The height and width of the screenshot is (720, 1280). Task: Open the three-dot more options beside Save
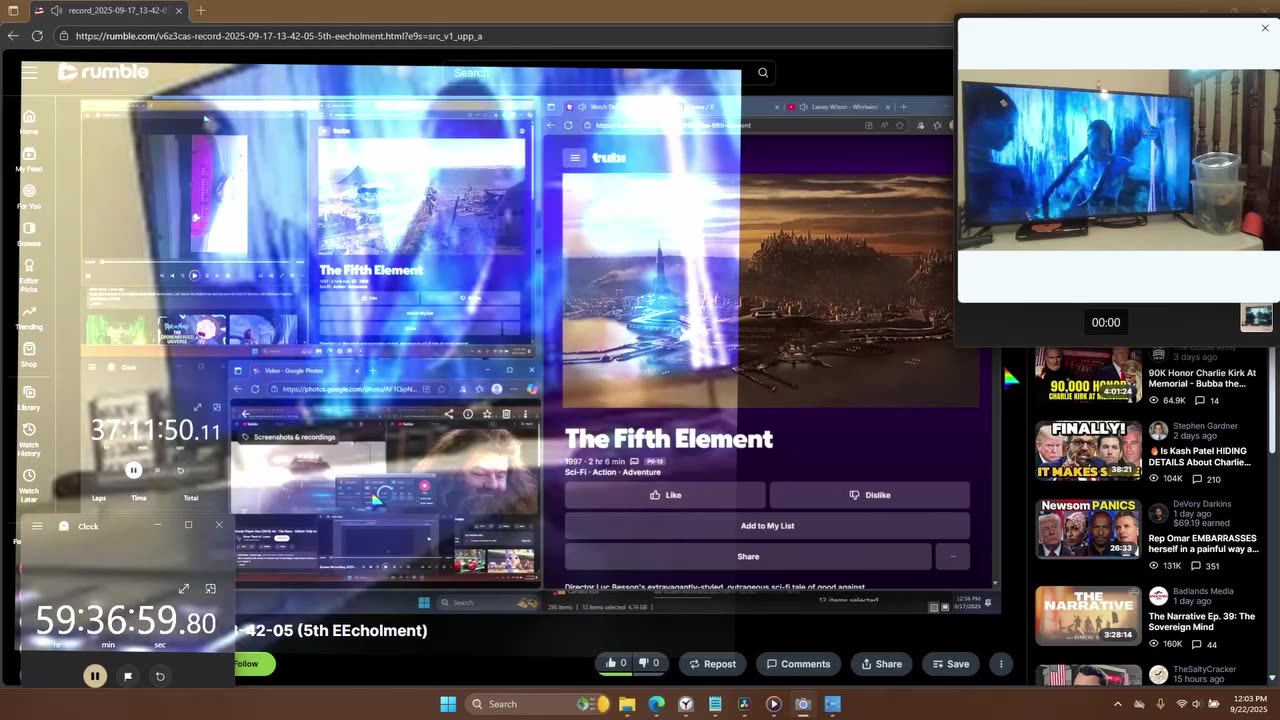(1001, 663)
